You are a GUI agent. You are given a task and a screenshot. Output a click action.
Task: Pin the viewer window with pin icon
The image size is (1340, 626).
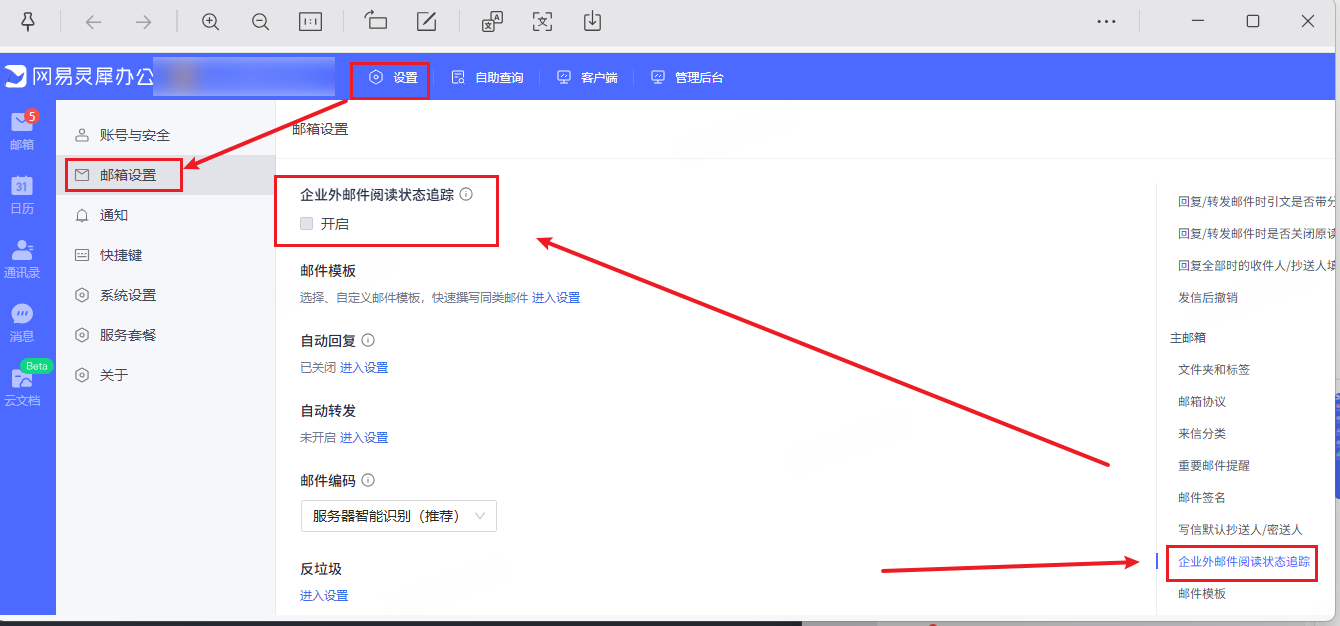(x=27, y=21)
